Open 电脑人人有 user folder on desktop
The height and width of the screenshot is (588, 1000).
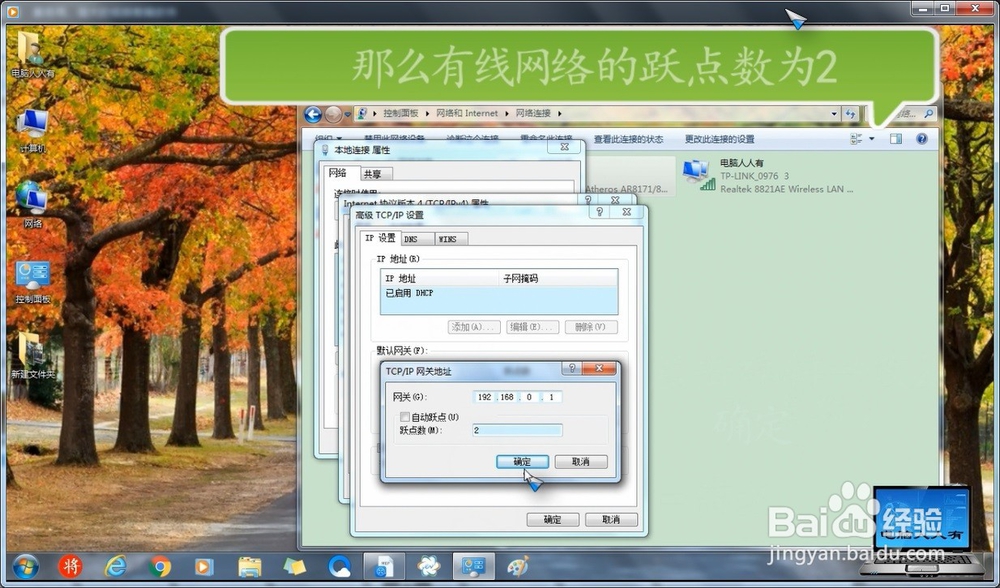click(x=33, y=55)
